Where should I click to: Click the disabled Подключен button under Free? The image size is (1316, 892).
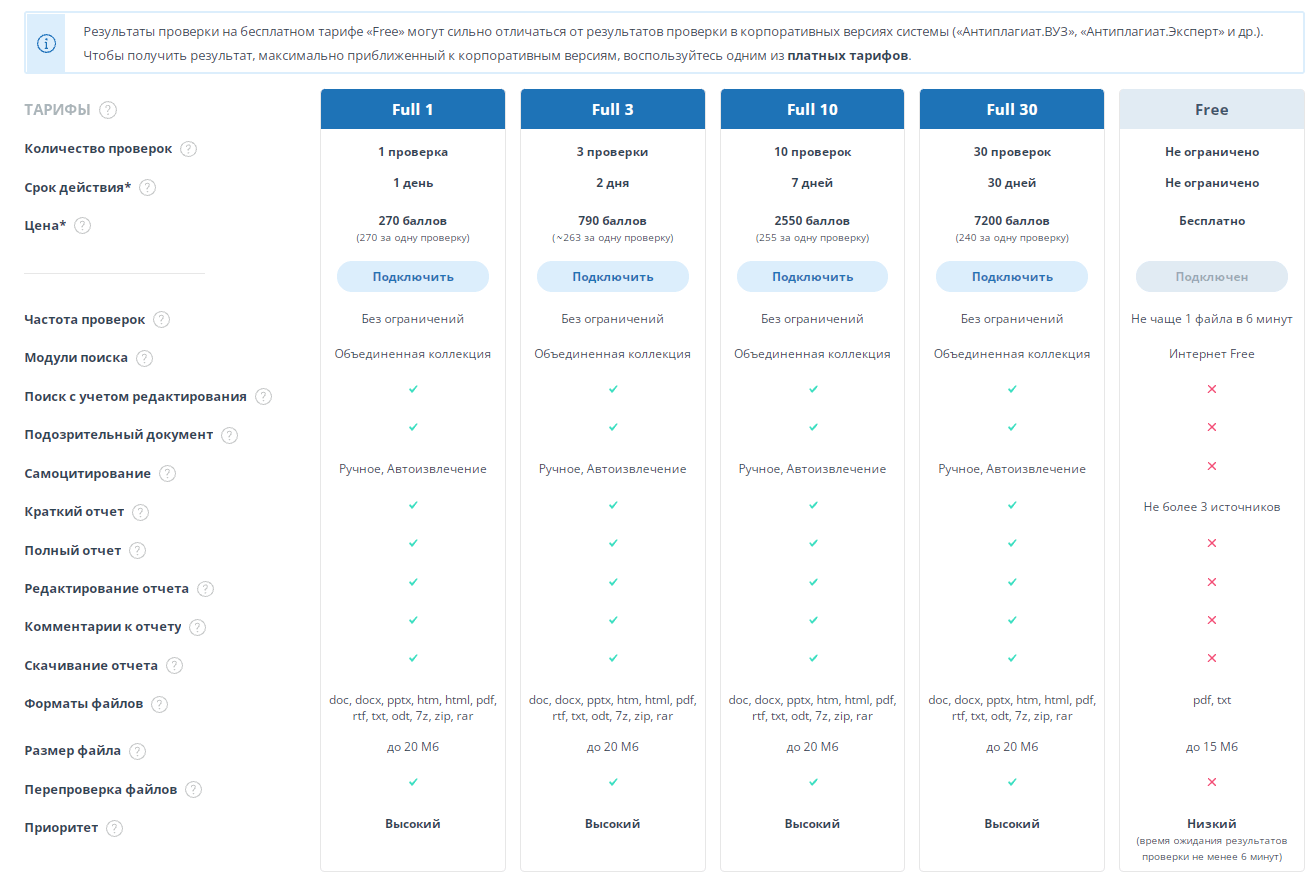pyautogui.click(x=1211, y=277)
